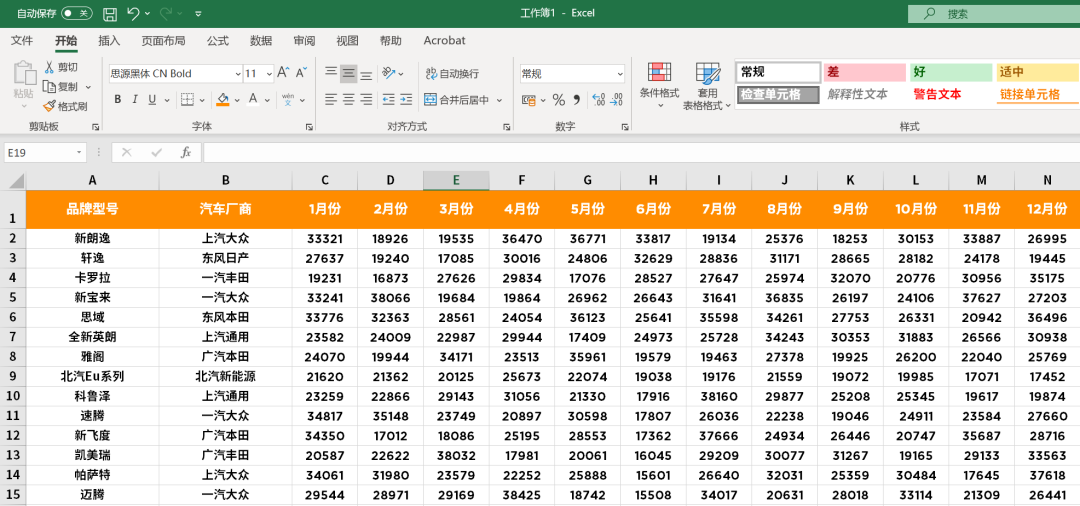The height and width of the screenshot is (506, 1080).
Task: Open the Name Box dropdown arrow
Action: [x=80, y=152]
